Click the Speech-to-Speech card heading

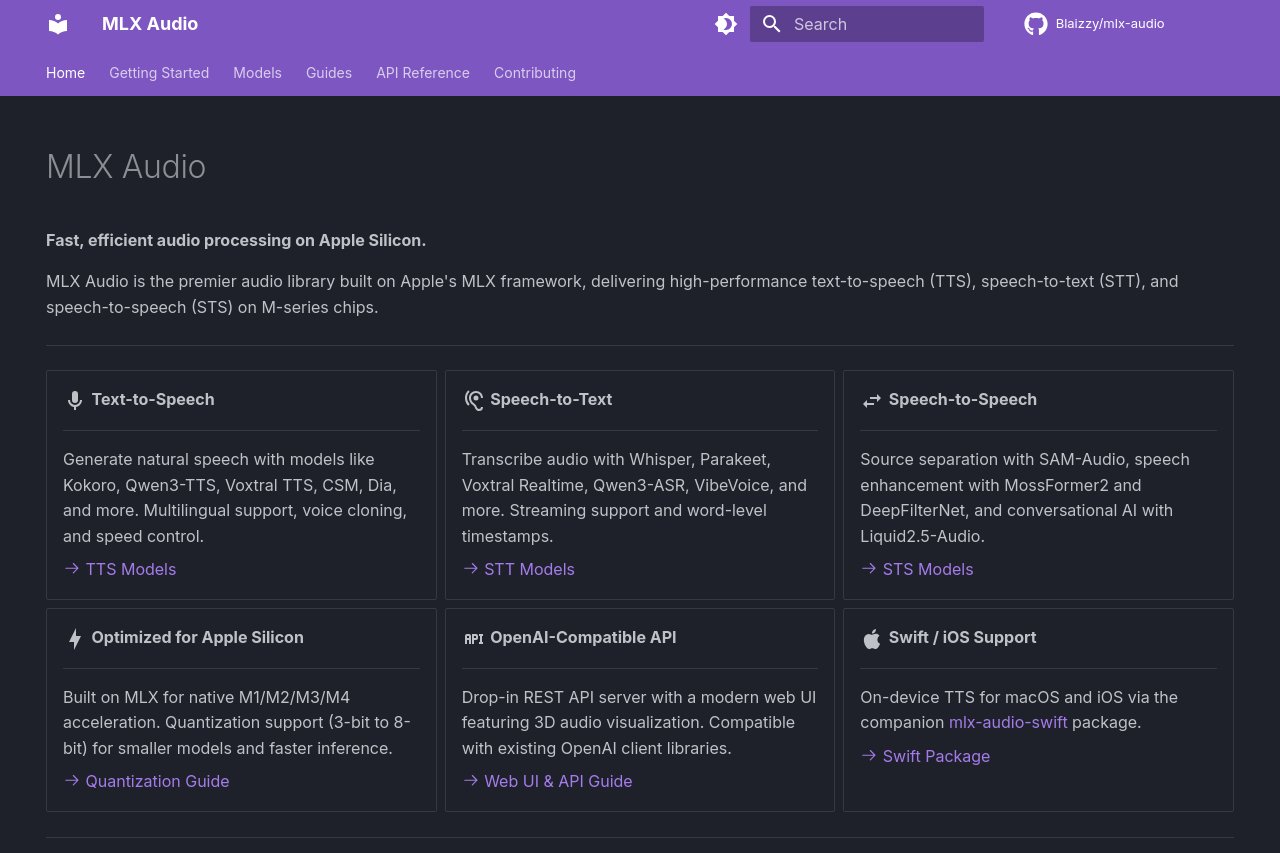pyautogui.click(x=963, y=399)
